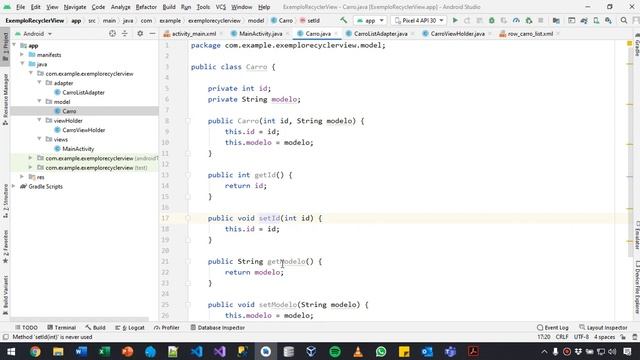Click Sync Project with Gradle Files icon
Viewport: 640px width, 360px height.
pos(584,20)
